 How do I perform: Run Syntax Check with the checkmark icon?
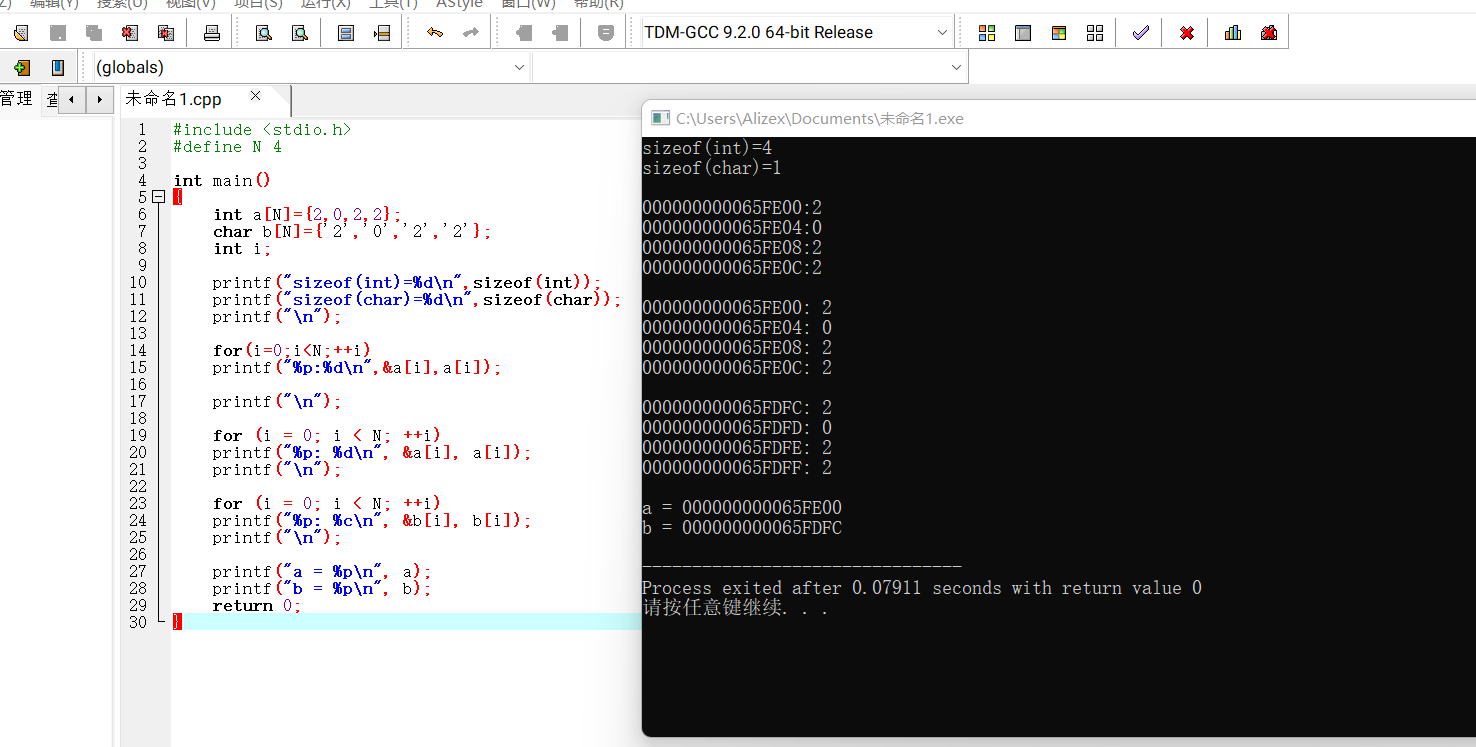point(1141,33)
